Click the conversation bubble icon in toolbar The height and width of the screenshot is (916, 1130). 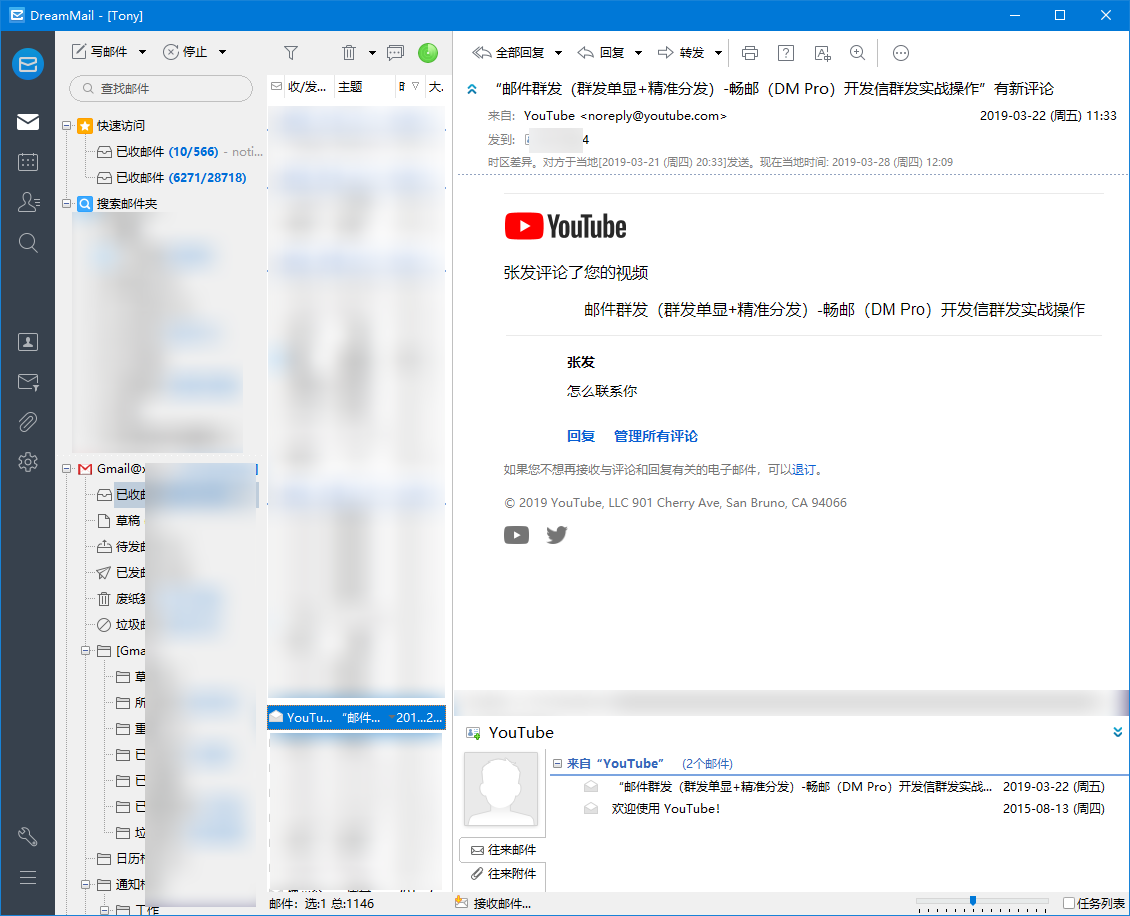395,53
